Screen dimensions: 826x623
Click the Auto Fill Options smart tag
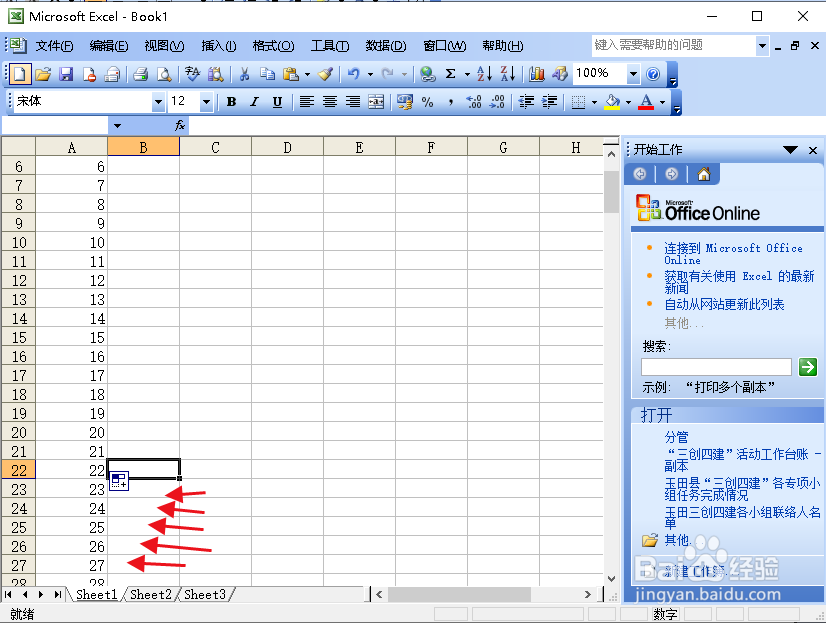[x=119, y=481]
